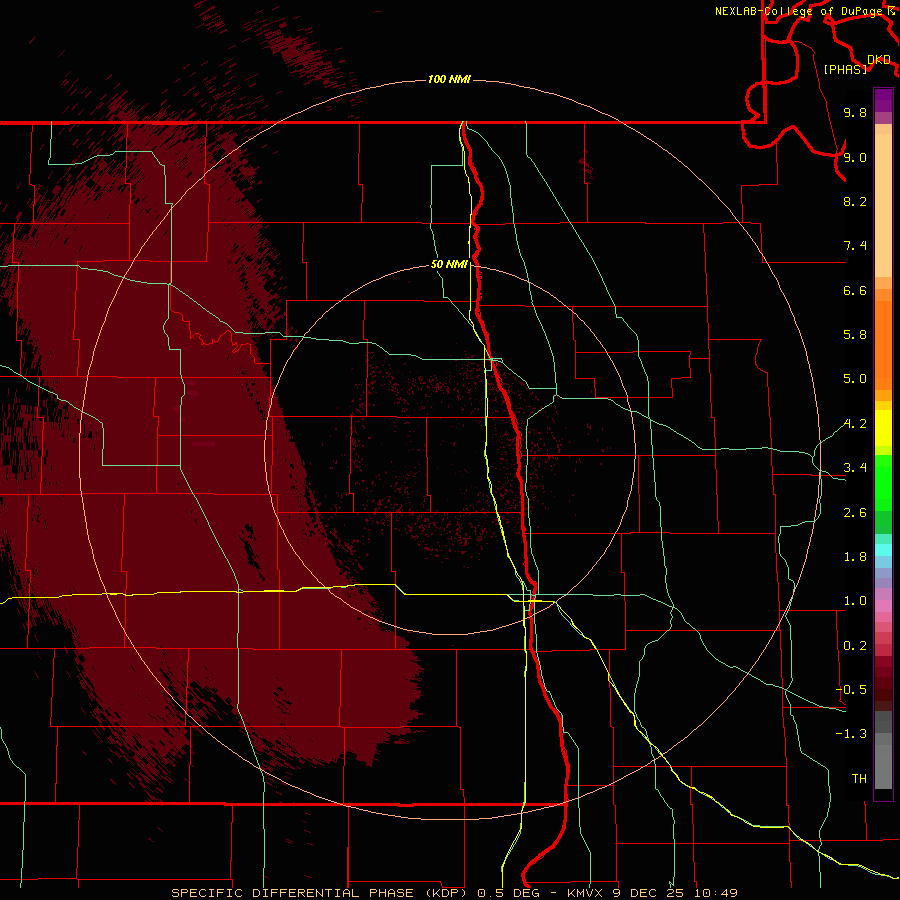Screen dimensions: 900x900
Task: Click the 5.8 scale value label
Action: coord(855,335)
